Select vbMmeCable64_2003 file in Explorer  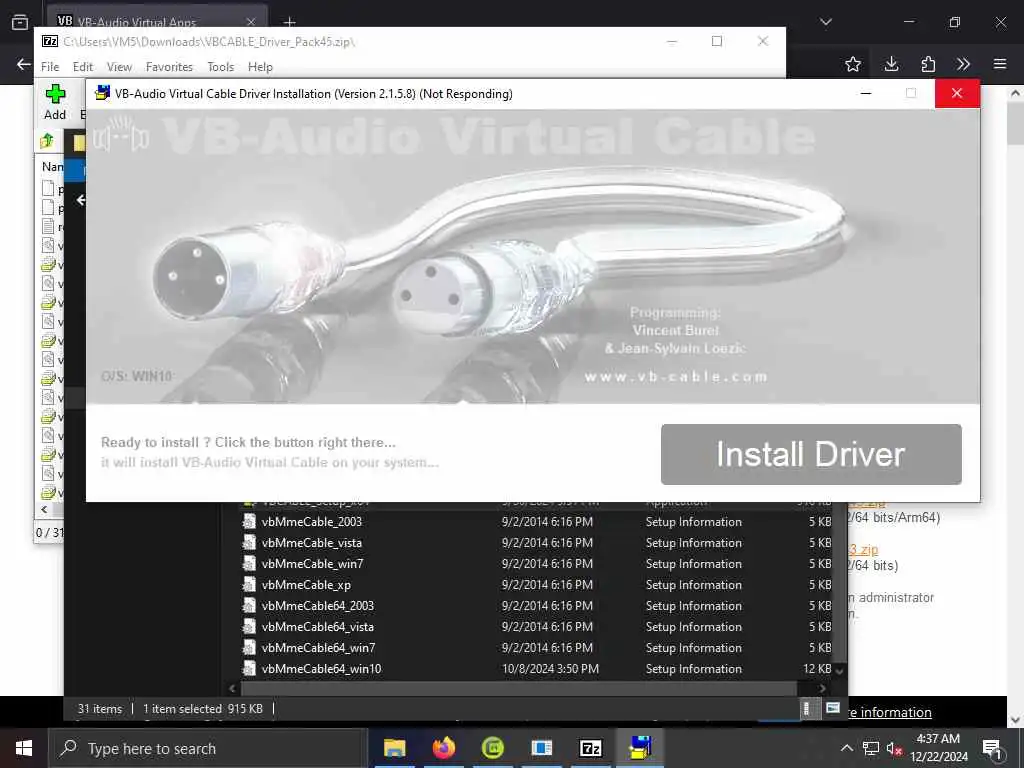(317, 605)
